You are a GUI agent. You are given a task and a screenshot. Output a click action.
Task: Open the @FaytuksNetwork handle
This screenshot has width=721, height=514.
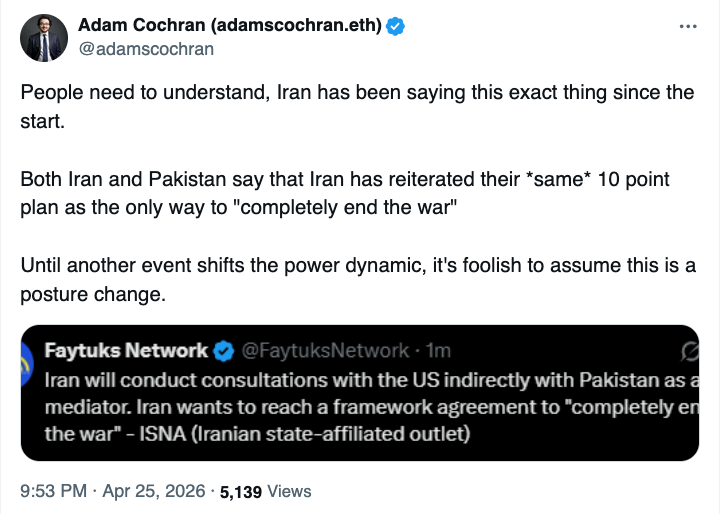[x=324, y=351]
